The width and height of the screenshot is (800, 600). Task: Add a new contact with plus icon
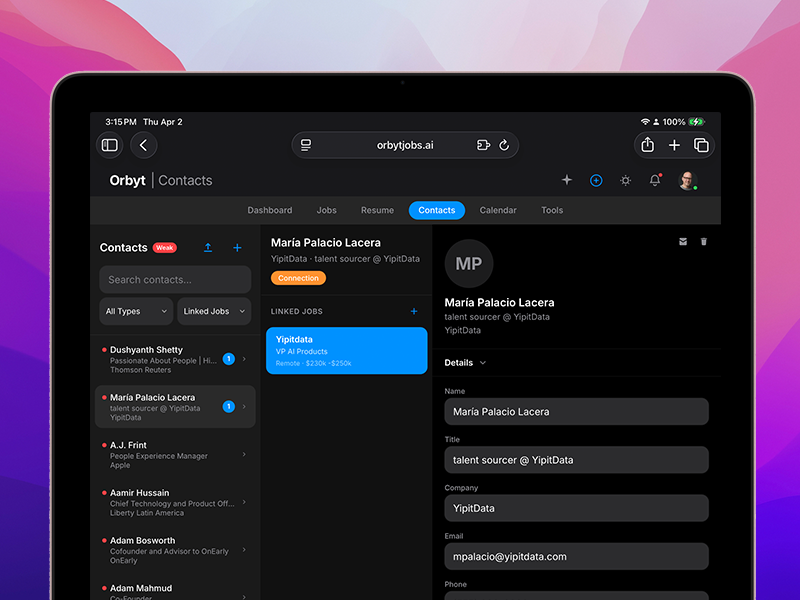(237, 247)
